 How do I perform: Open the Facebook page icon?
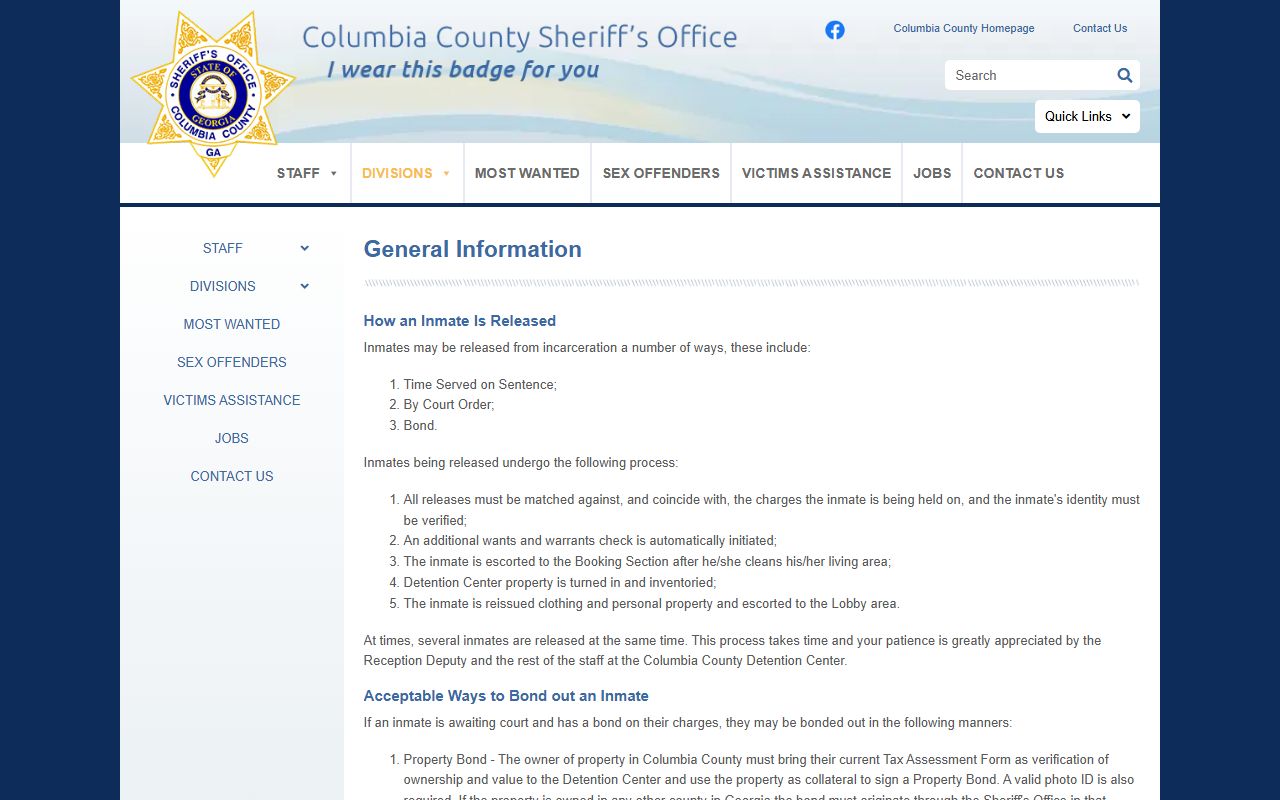[x=835, y=30]
